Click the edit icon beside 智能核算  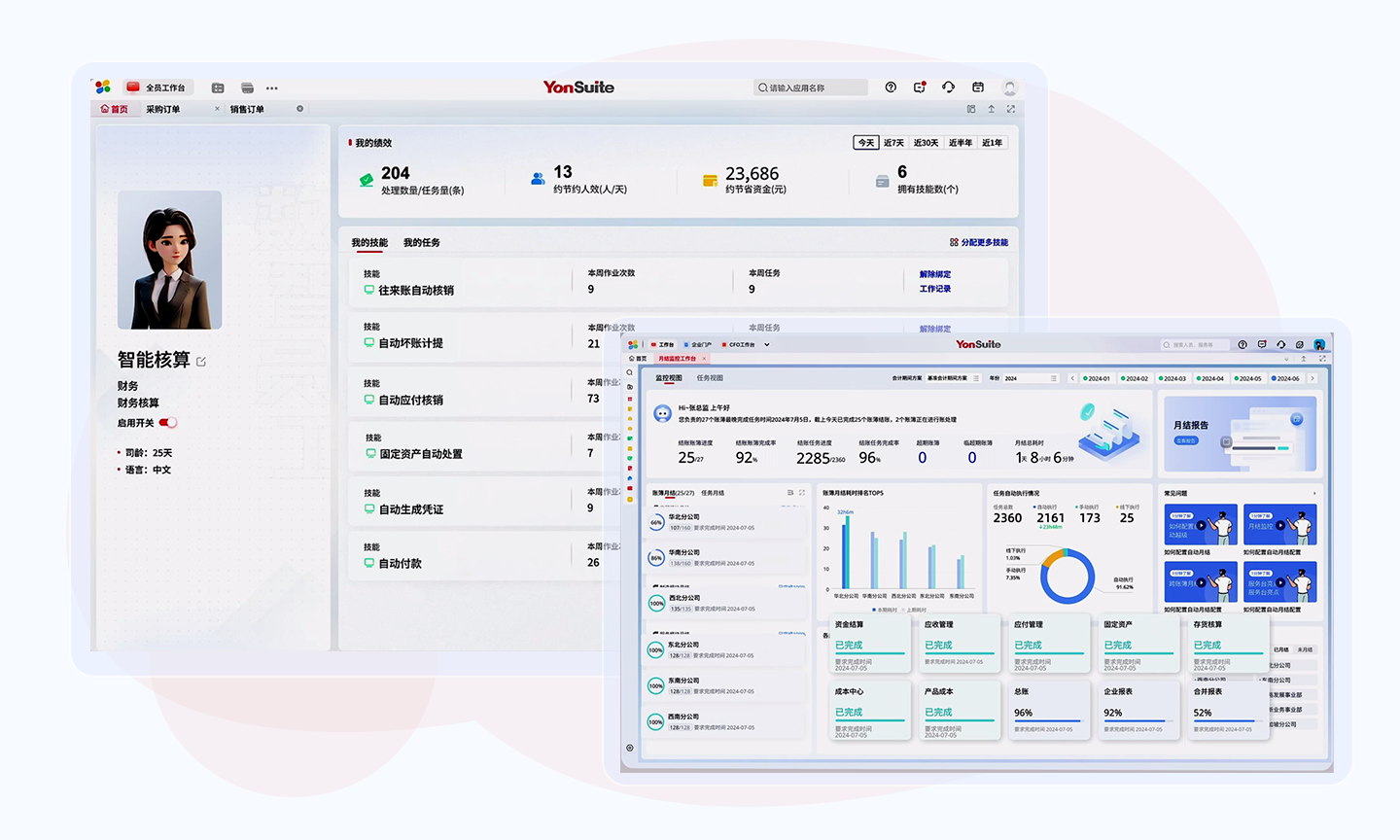click(x=201, y=362)
